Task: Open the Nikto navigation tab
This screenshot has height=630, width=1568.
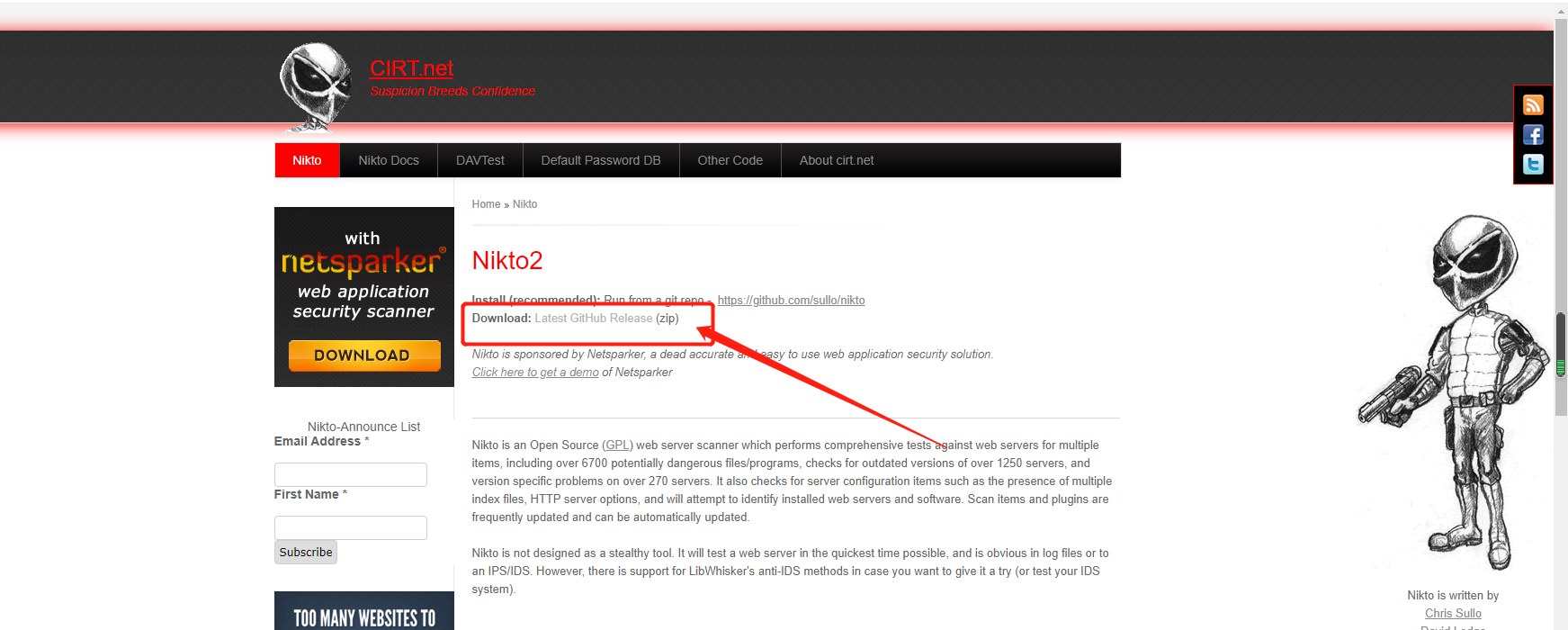Action: (x=307, y=160)
